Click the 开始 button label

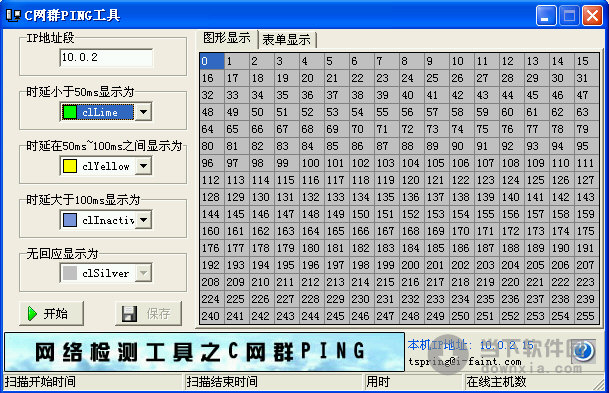tap(56, 313)
